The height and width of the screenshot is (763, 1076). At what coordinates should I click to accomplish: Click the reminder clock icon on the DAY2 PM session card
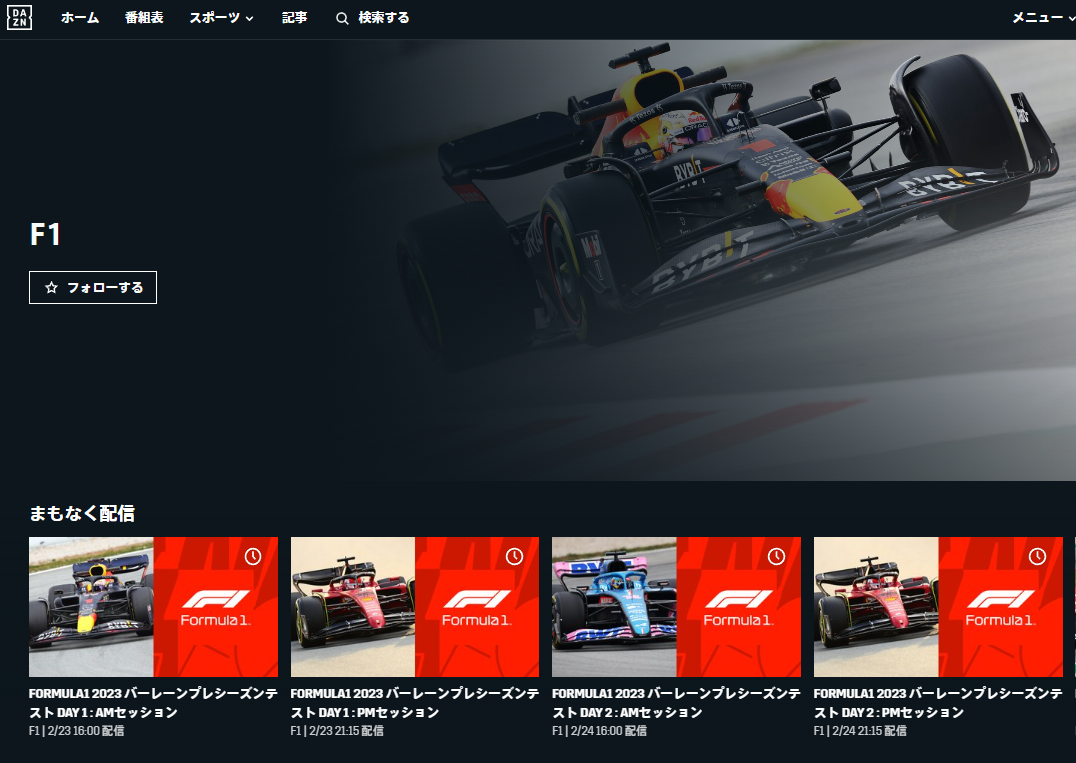pos(1038,556)
